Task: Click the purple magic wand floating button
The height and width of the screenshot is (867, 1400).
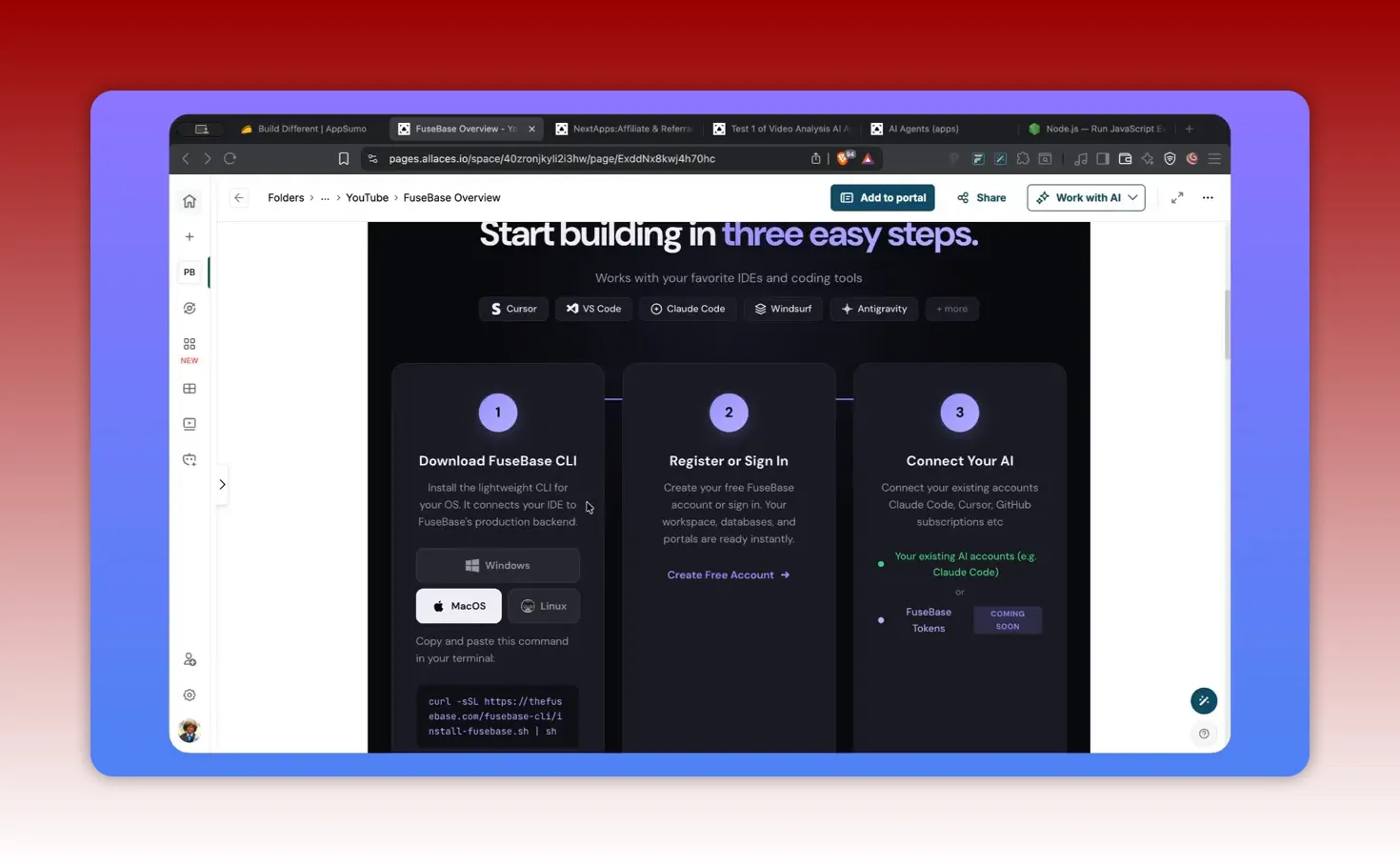Action: point(1203,700)
